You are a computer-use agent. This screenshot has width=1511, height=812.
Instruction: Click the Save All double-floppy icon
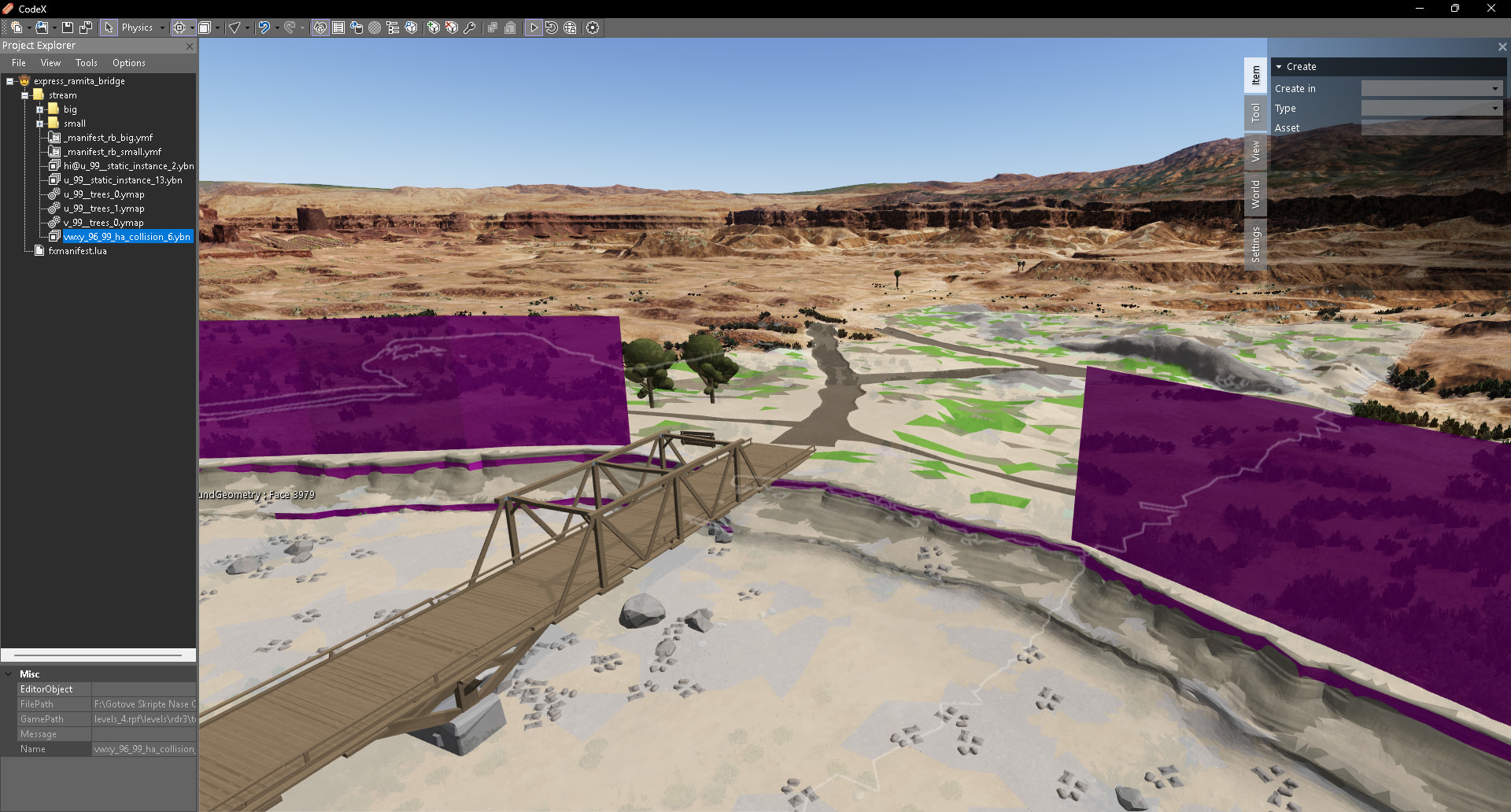coord(86,28)
